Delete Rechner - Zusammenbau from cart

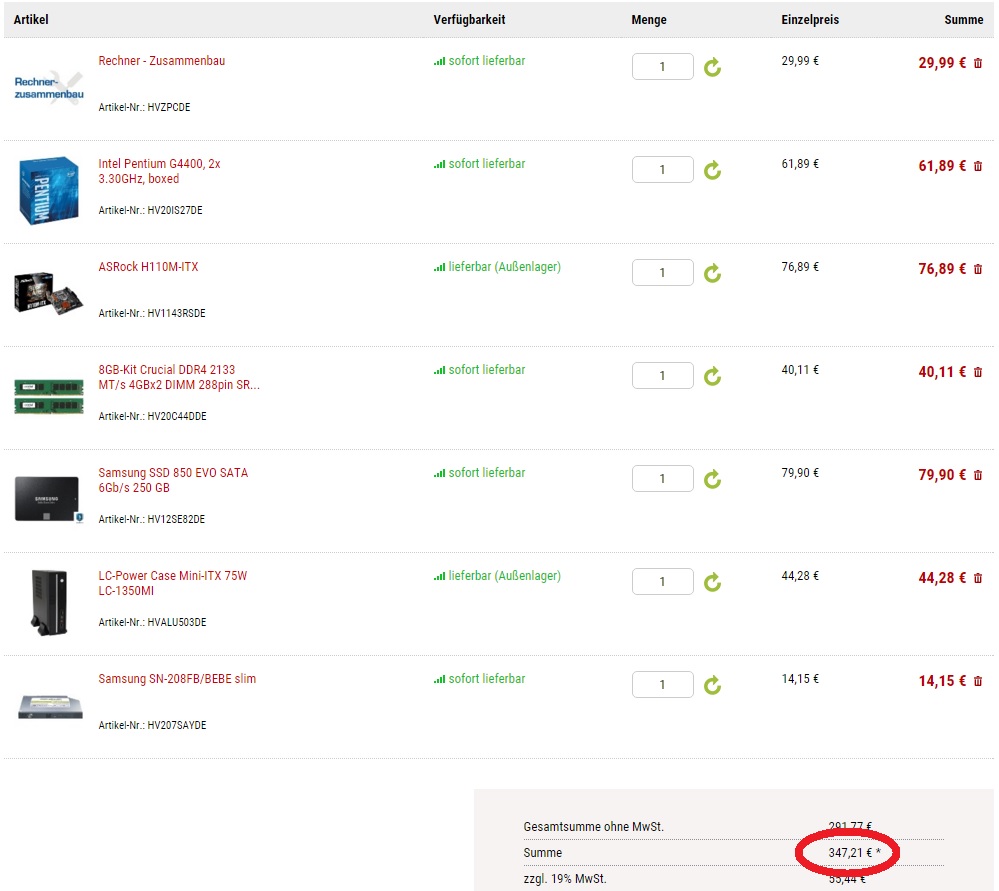point(978,63)
